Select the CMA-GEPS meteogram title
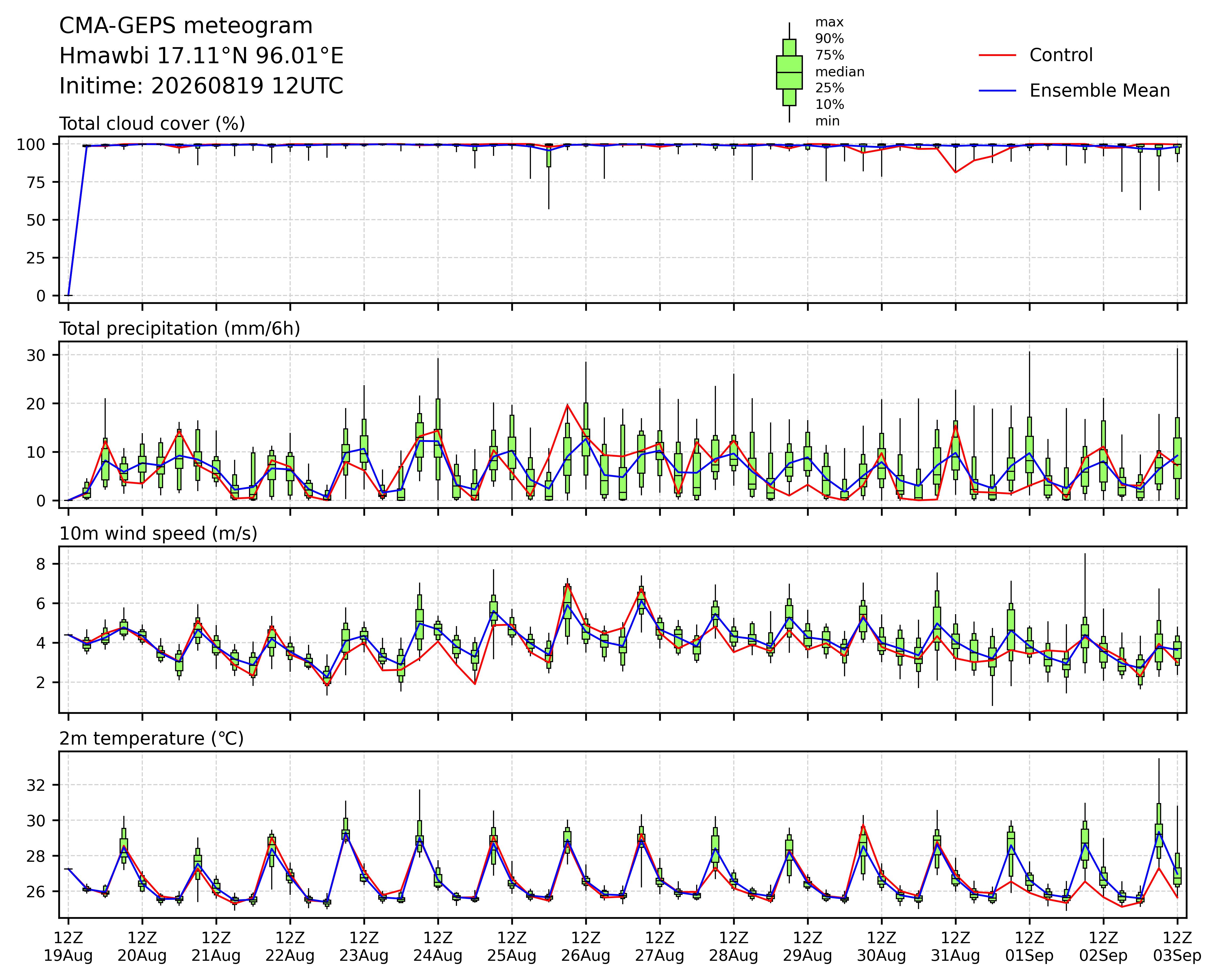 tap(186, 26)
